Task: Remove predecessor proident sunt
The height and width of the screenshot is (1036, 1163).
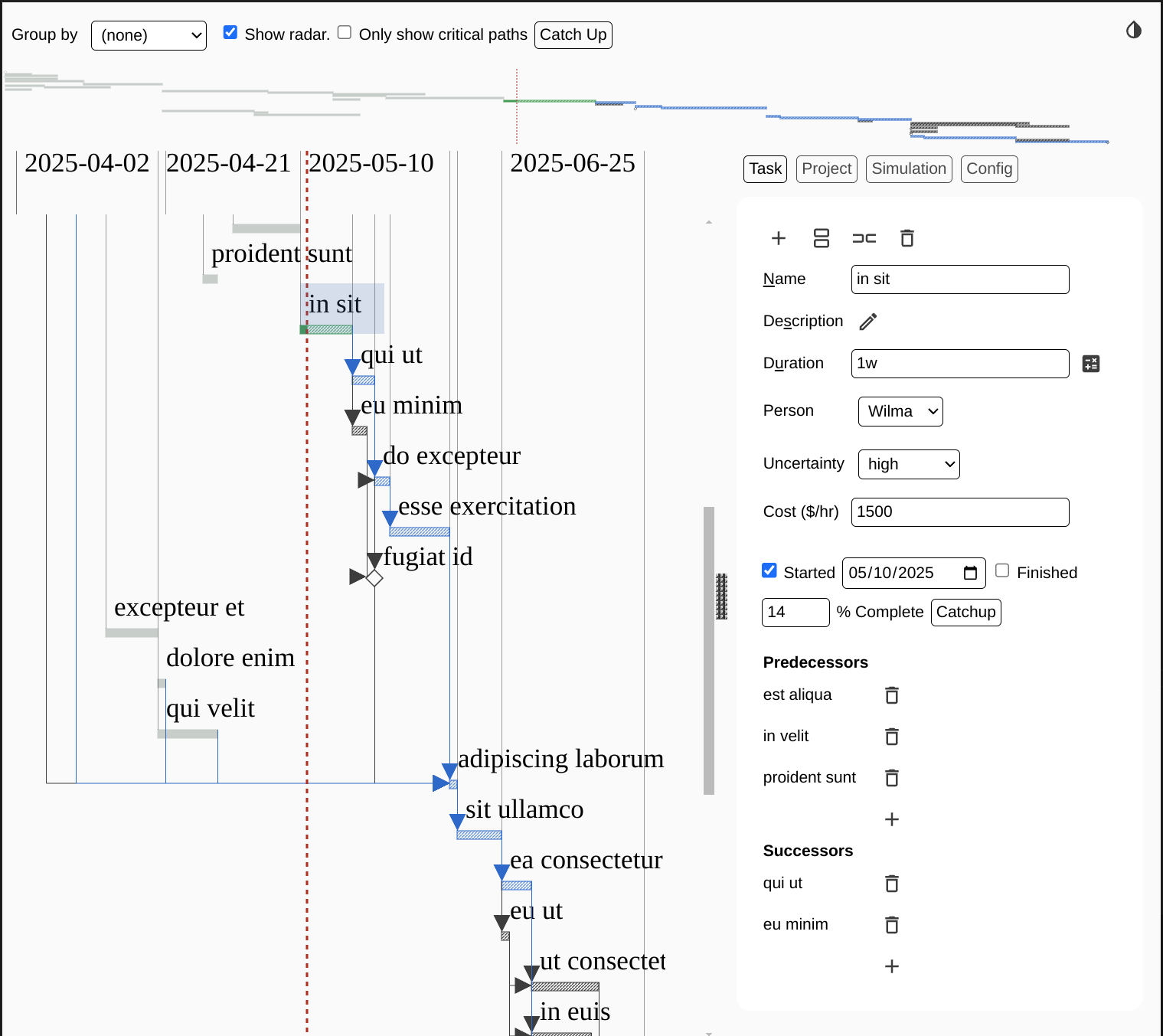Action: click(892, 778)
